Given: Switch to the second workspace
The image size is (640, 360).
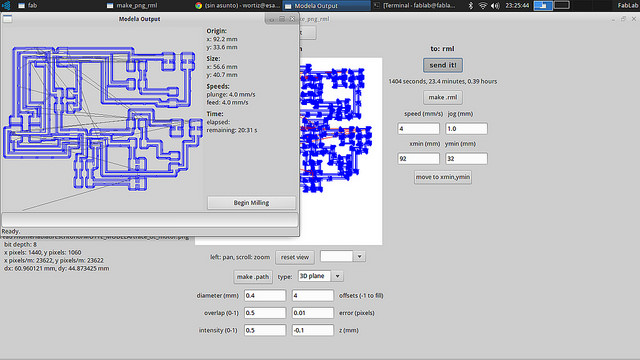Looking at the screenshot, I should pos(561,5).
